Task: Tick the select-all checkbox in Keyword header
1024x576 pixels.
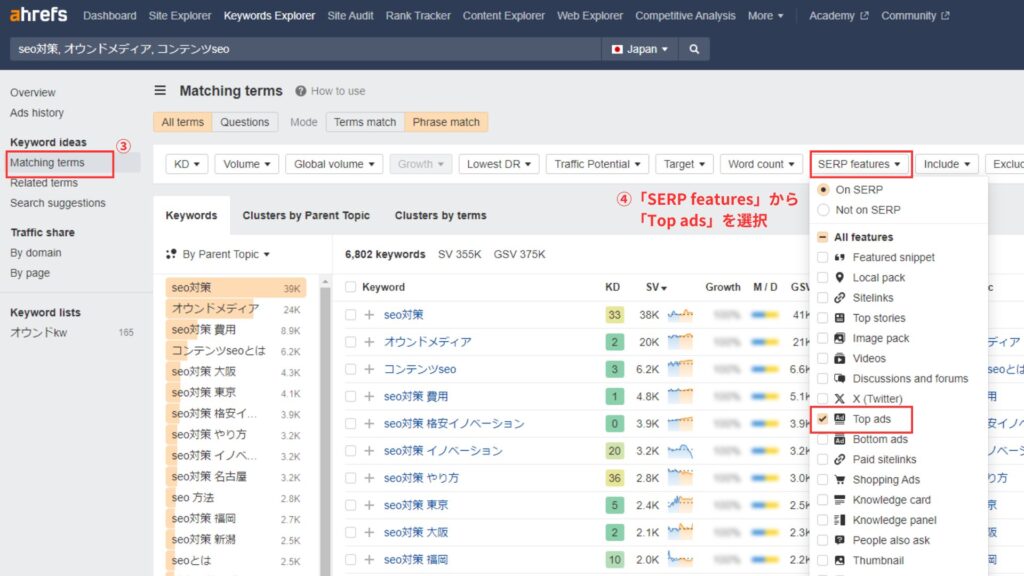Action: [351, 287]
